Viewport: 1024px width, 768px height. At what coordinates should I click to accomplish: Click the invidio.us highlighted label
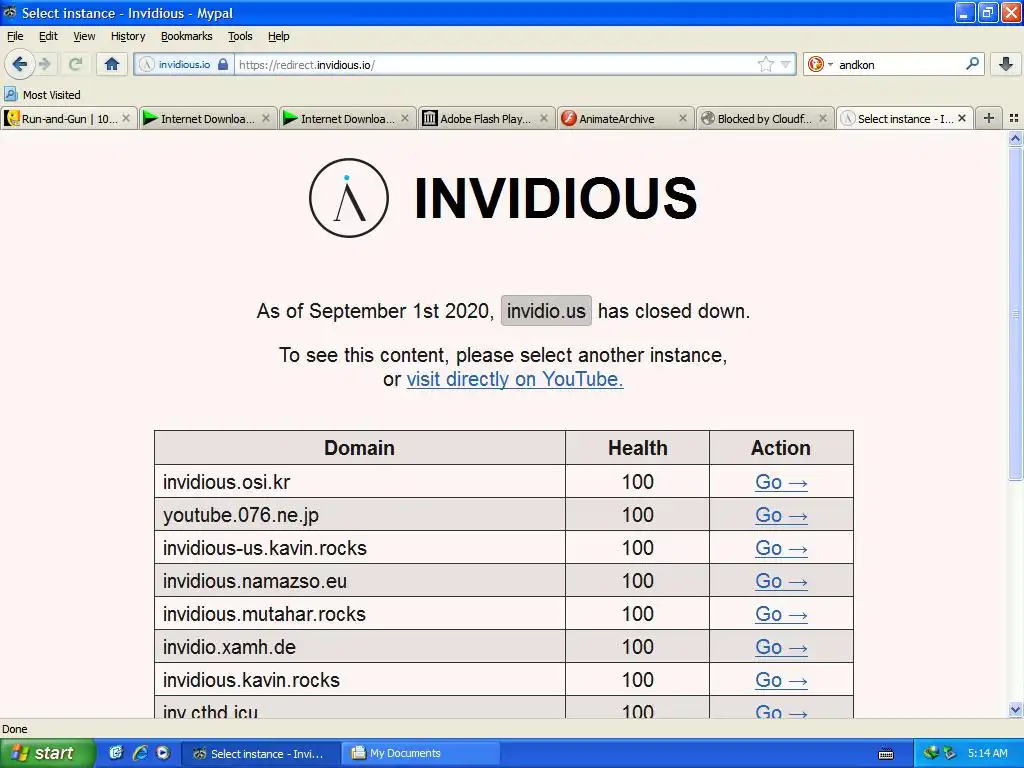[546, 311]
